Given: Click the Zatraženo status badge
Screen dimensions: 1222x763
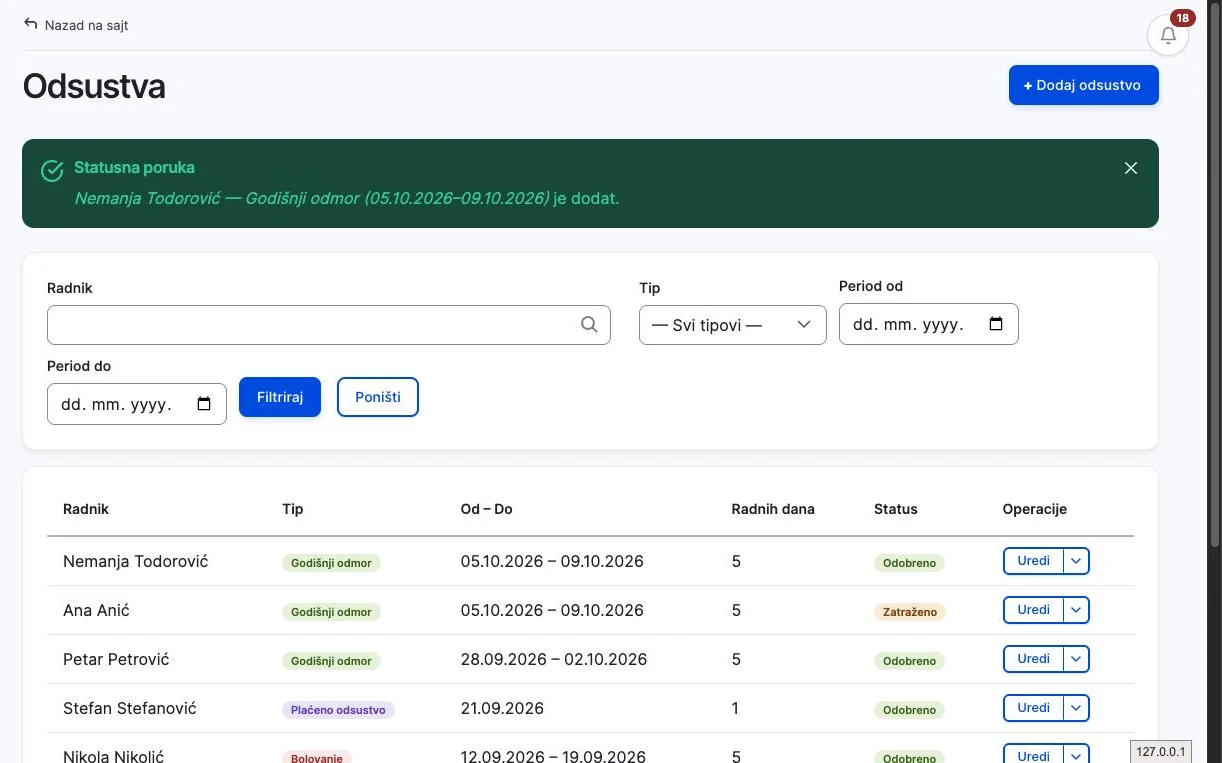Looking at the screenshot, I should 910,612.
